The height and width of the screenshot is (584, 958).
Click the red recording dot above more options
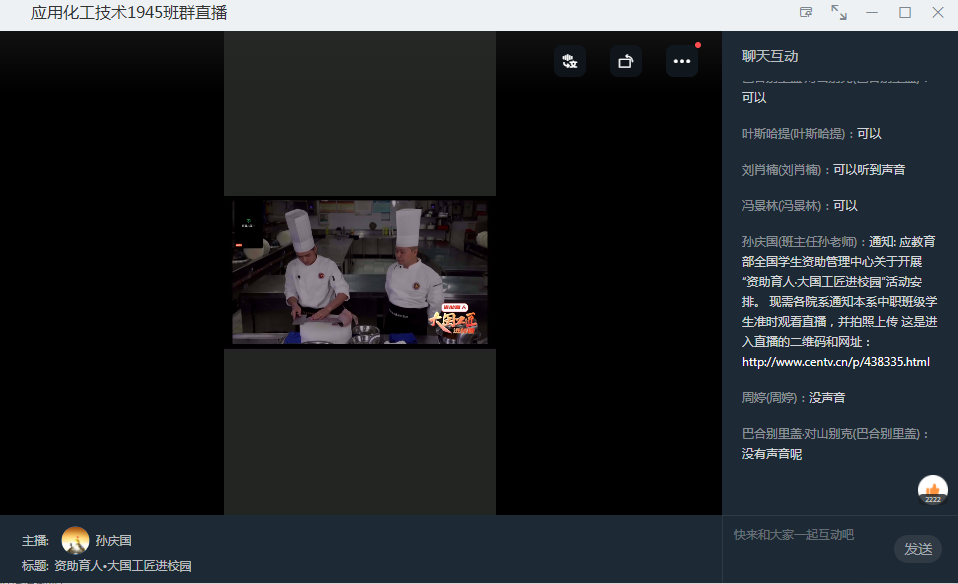(697, 45)
